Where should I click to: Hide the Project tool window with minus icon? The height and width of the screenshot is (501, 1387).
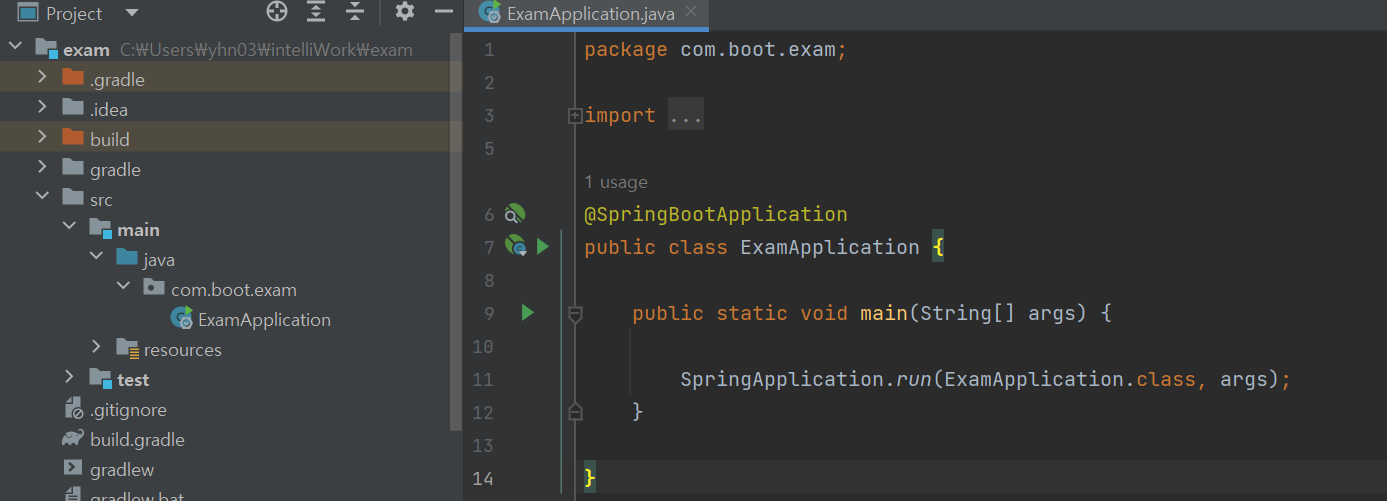(x=444, y=12)
